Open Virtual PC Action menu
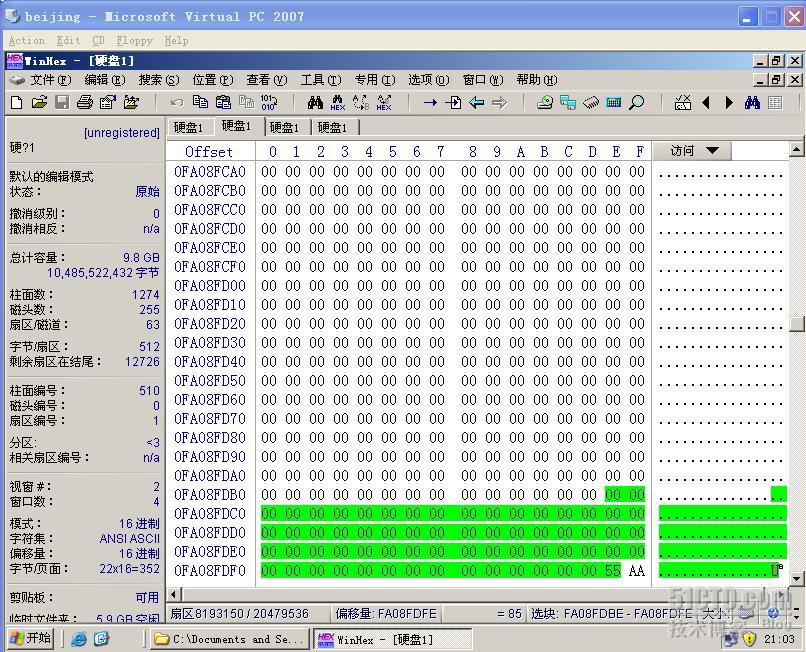Screen dimensions: 806x652 tap(27, 40)
